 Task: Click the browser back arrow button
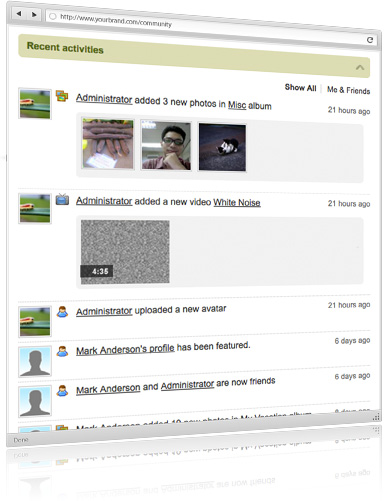coord(19,14)
